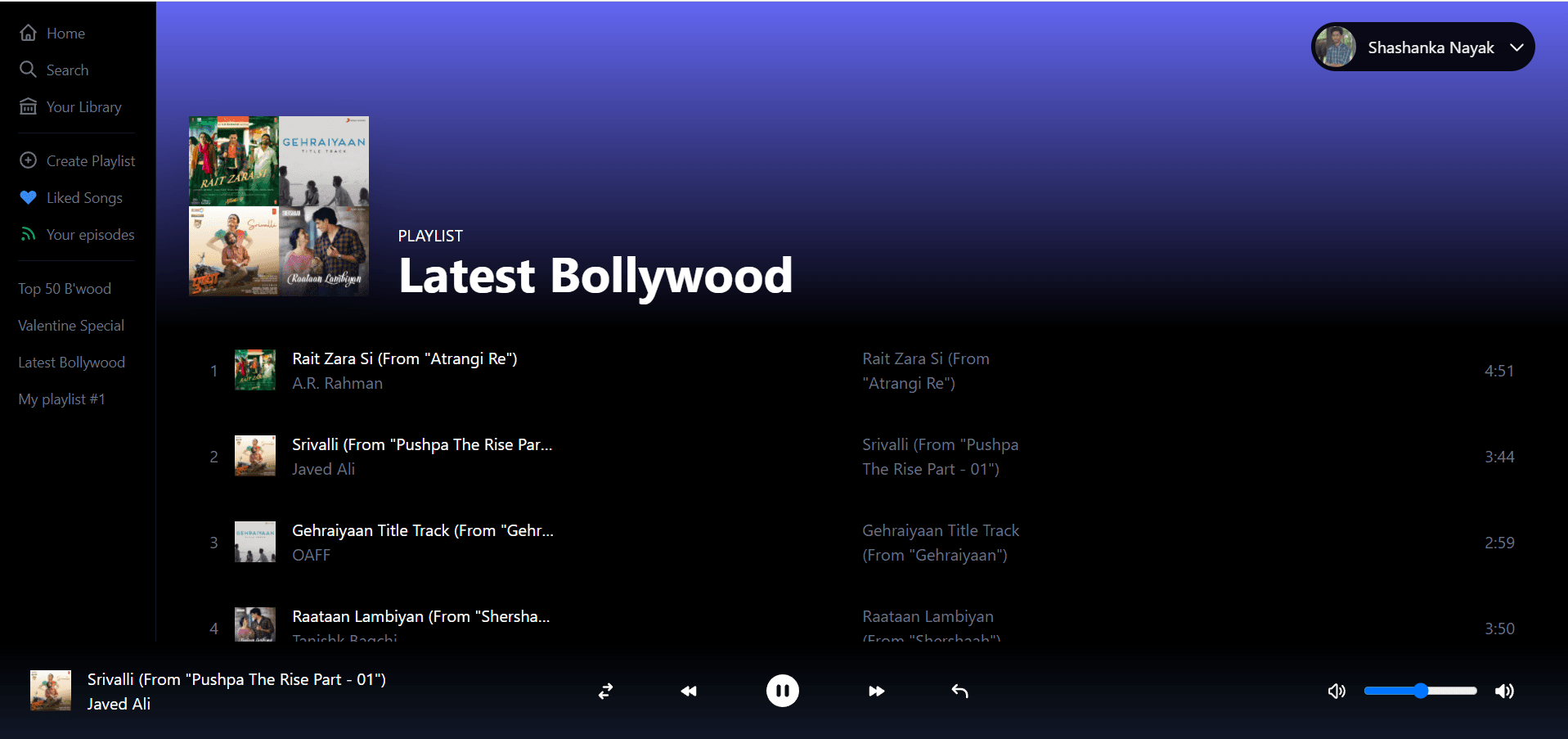1568x739 pixels.
Task: Click track number 3
Action: 213,543
